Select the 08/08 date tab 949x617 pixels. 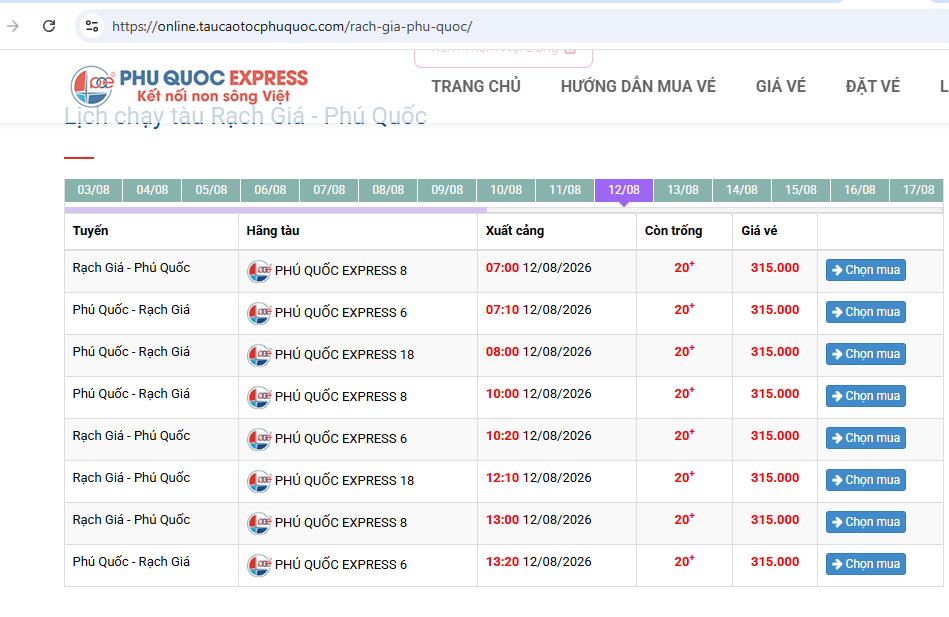388,190
